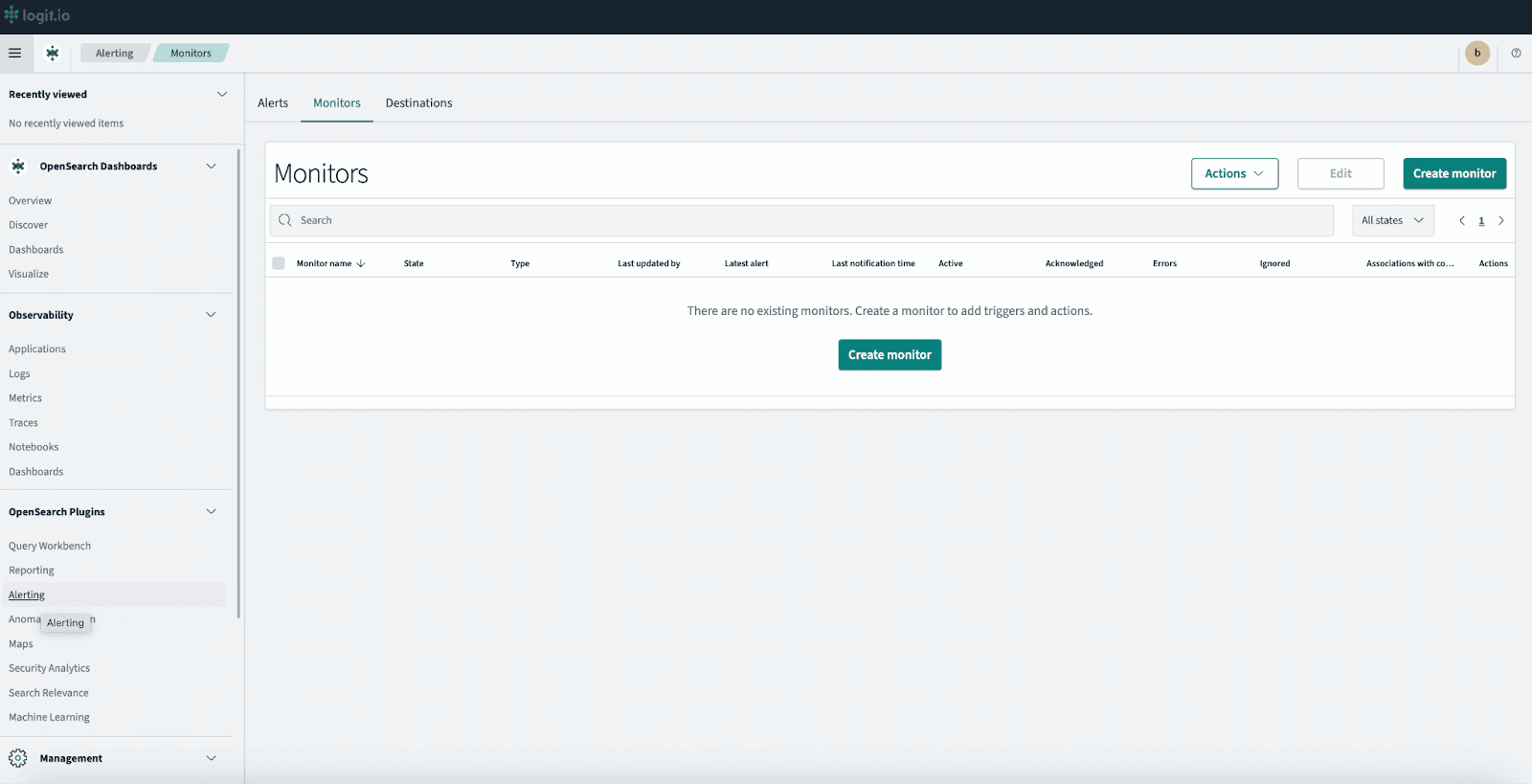Image resolution: width=1532 pixels, height=784 pixels.
Task: Sort by the Type column
Action: point(520,263)
